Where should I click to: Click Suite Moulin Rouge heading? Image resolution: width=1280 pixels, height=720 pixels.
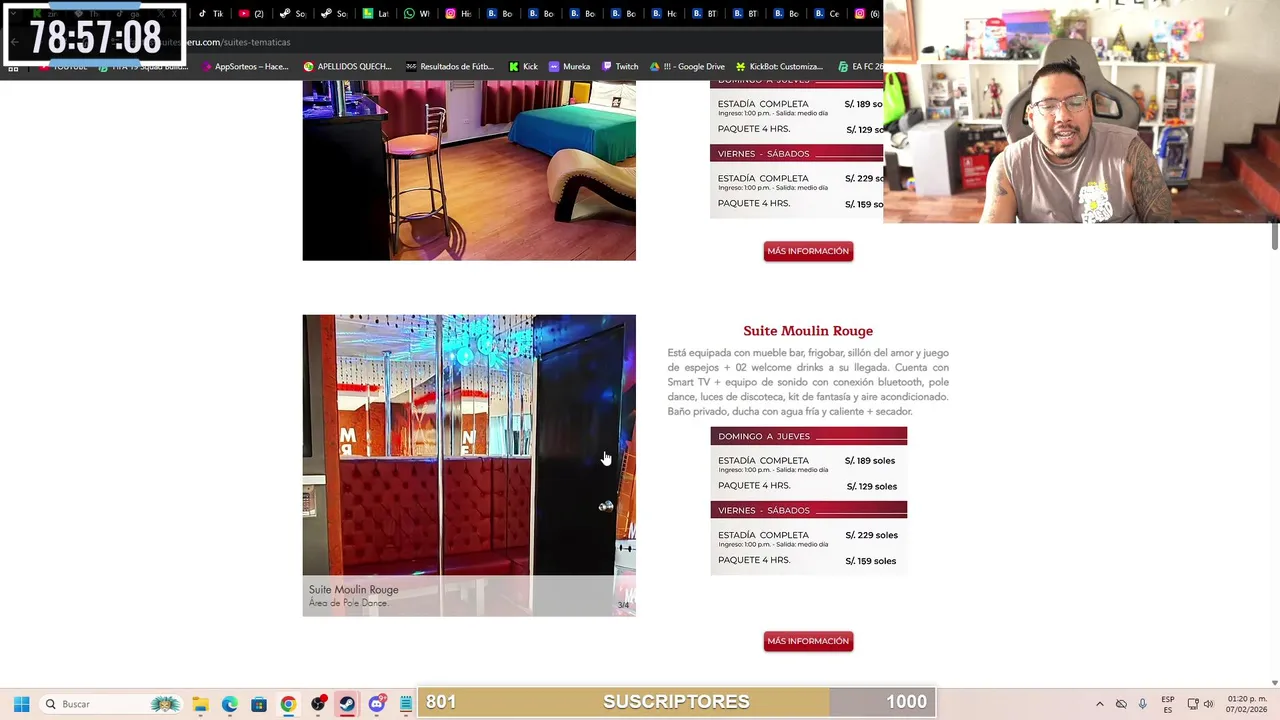(808, 331)
